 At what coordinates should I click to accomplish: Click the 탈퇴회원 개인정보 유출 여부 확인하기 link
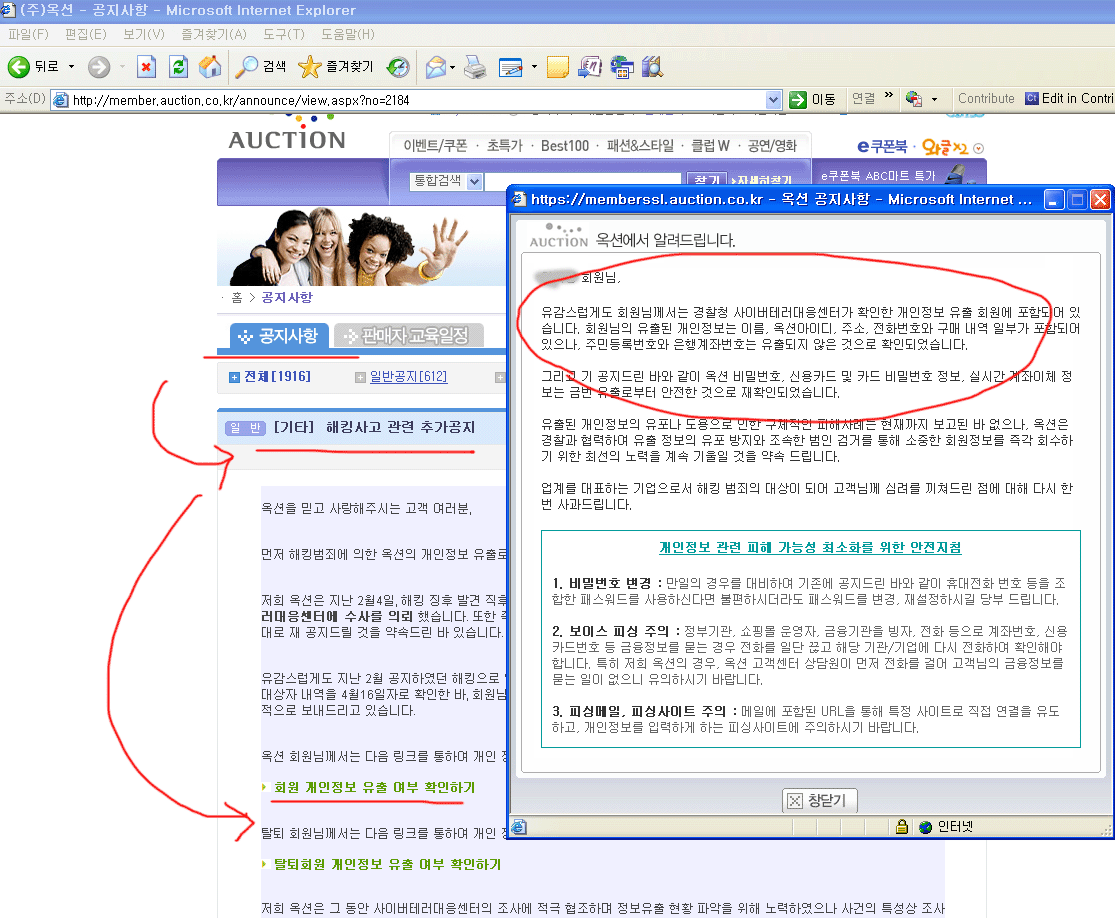(x=388, y=865)
